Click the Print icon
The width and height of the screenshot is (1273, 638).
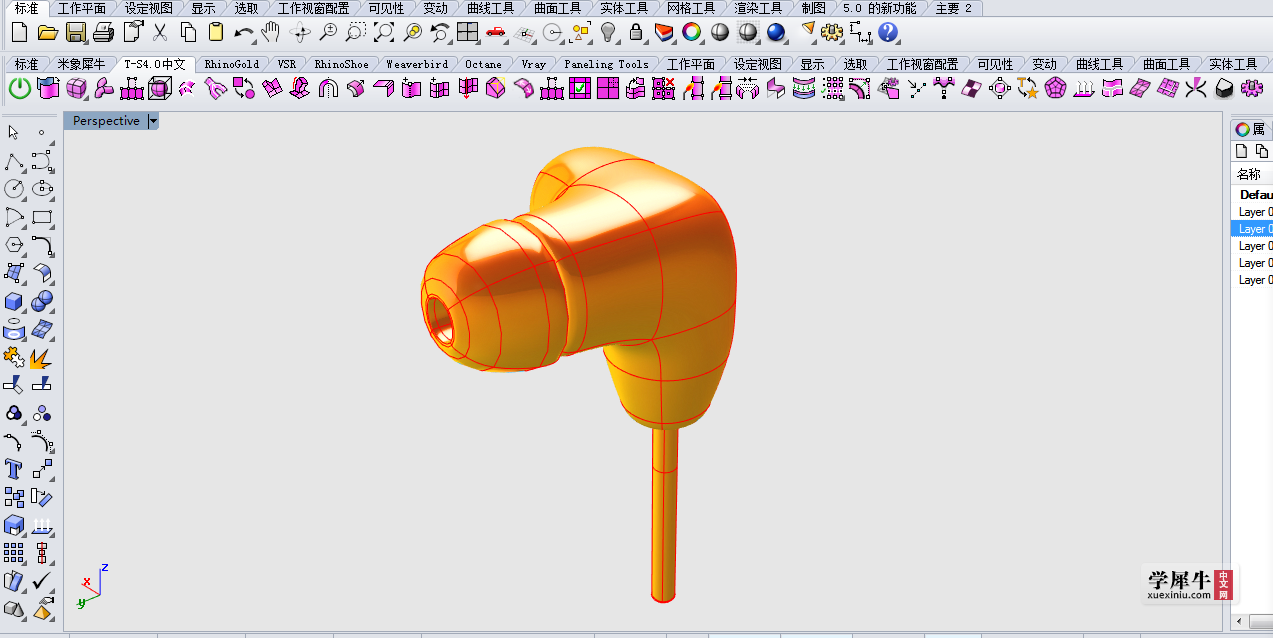point(103,33)
